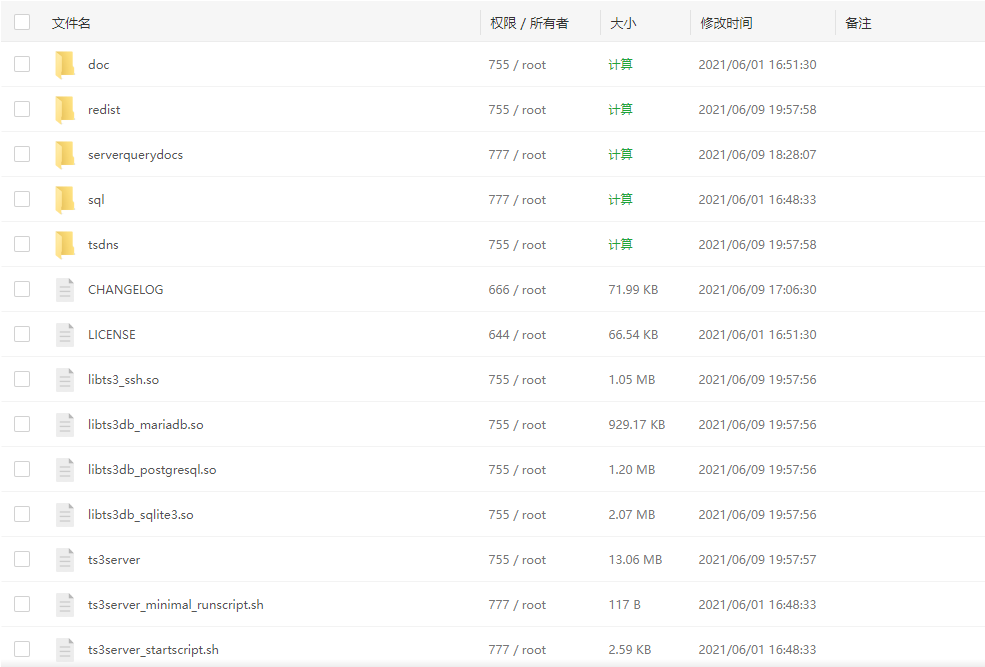
Task: Click the tsdns folder icon
Action: [x=65, y=245]
